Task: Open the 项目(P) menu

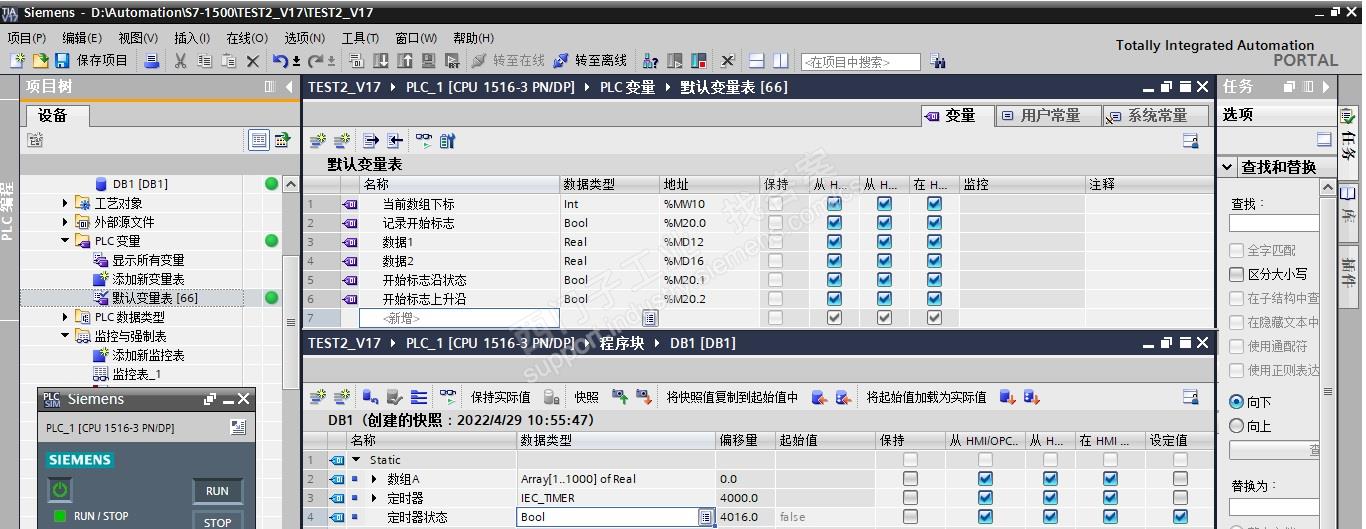Action: coord(27,37)
